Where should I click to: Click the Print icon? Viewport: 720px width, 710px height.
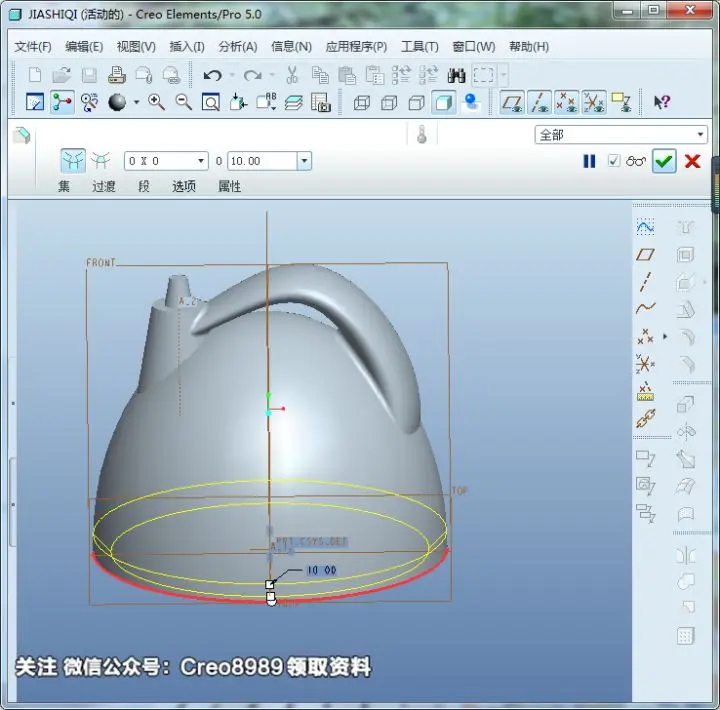point(117,75)
